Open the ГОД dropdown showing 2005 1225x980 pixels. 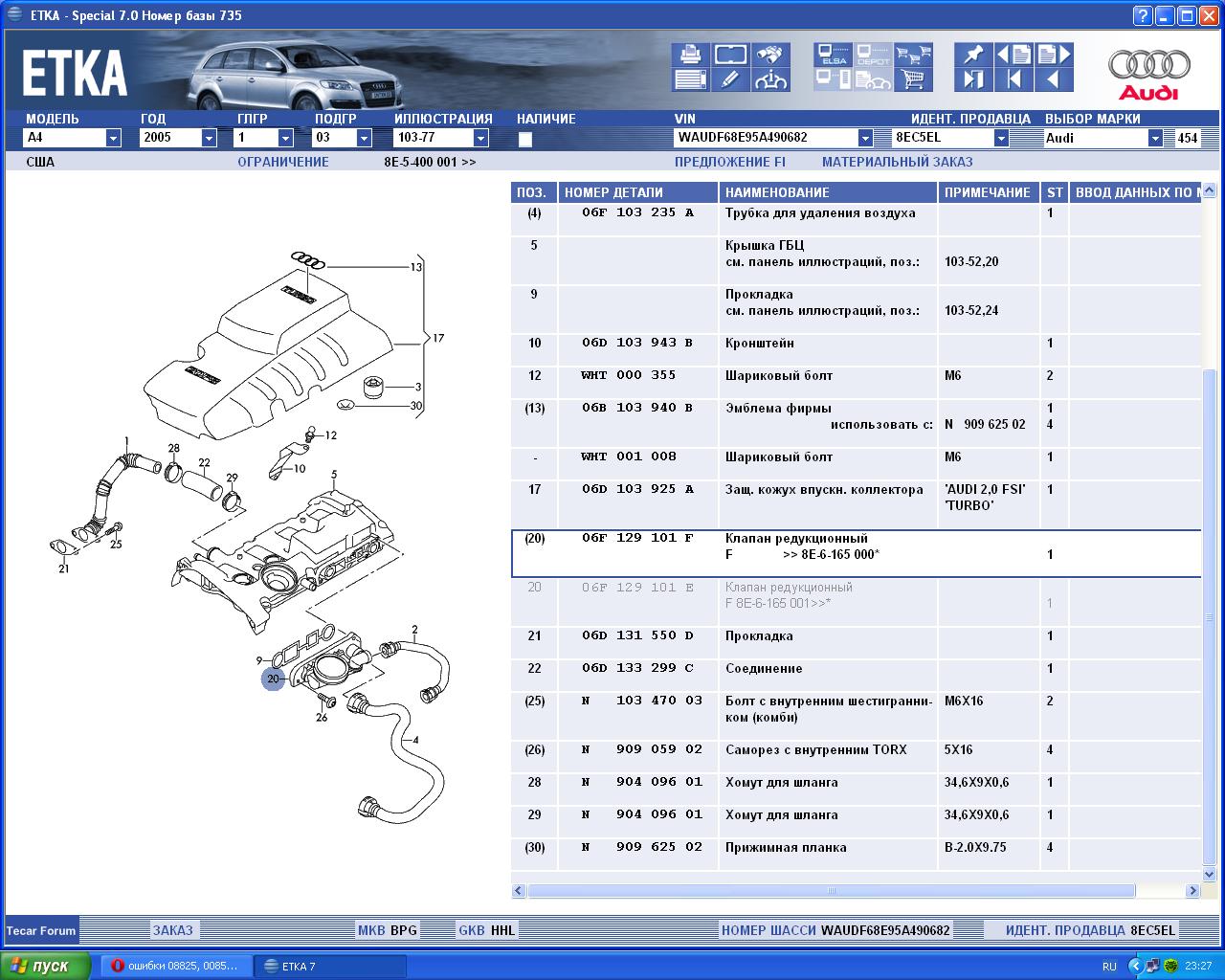tap(209, 138)
